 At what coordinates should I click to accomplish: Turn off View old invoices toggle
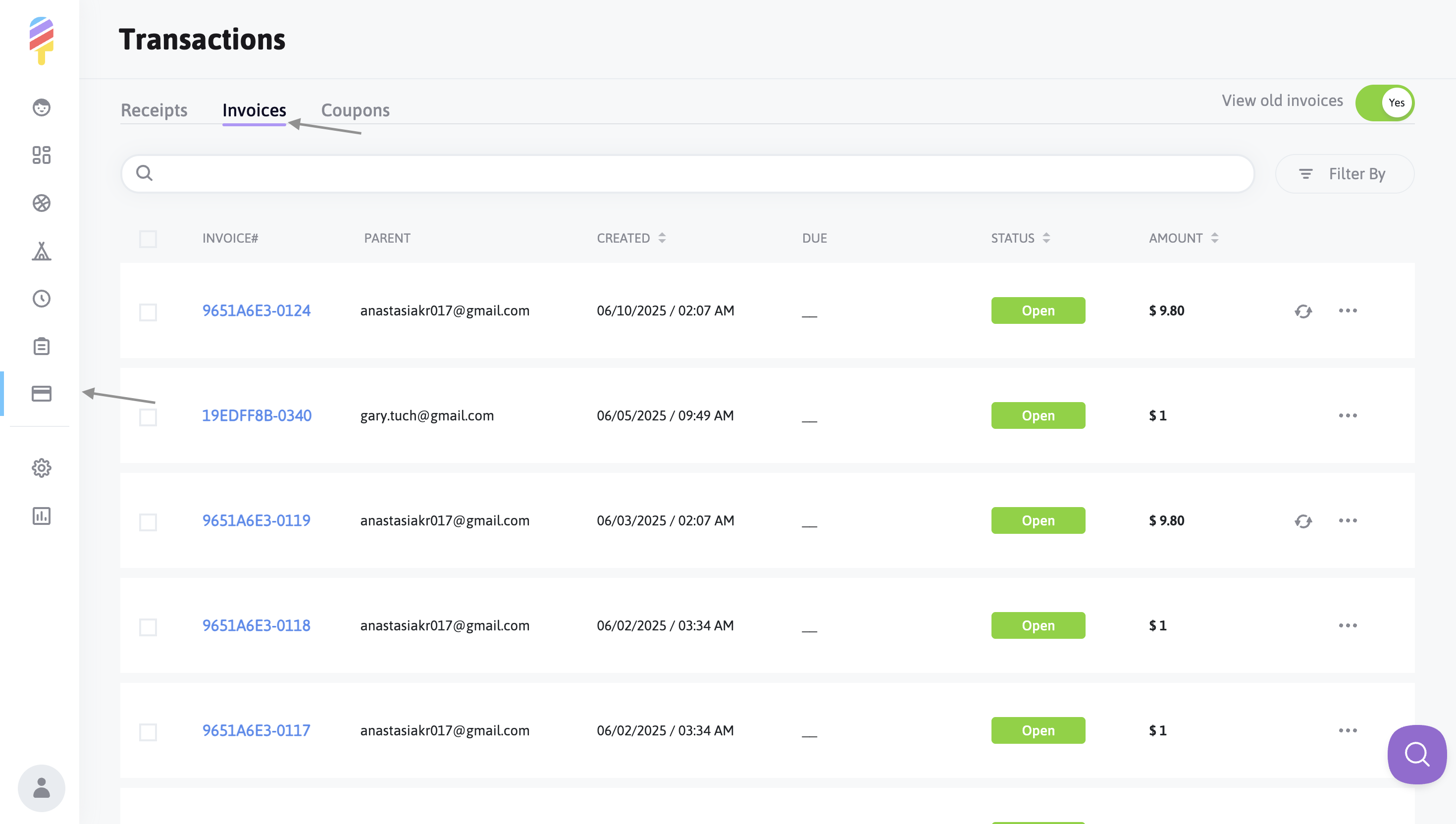point(1384,103)
